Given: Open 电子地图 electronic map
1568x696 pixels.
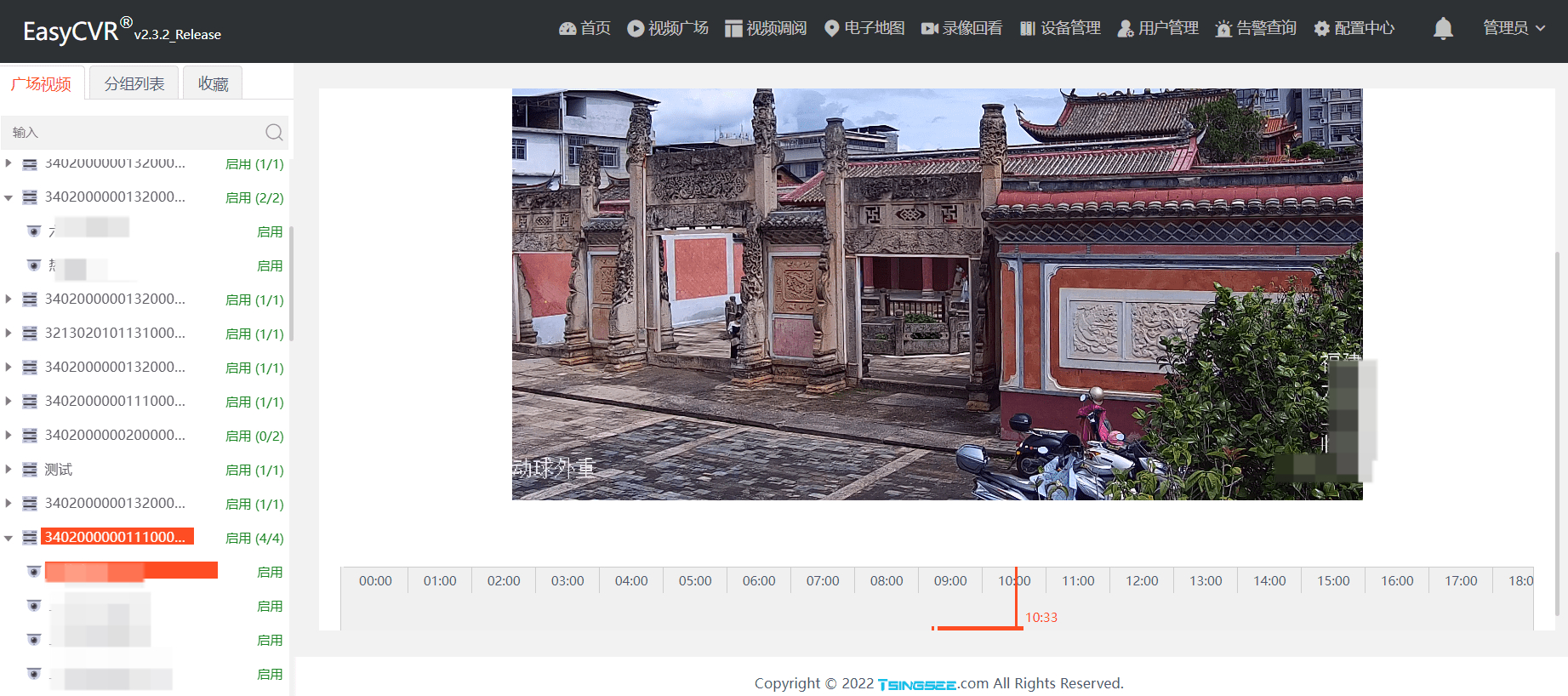Looking at the screenshot, I should tap(864, 28).
